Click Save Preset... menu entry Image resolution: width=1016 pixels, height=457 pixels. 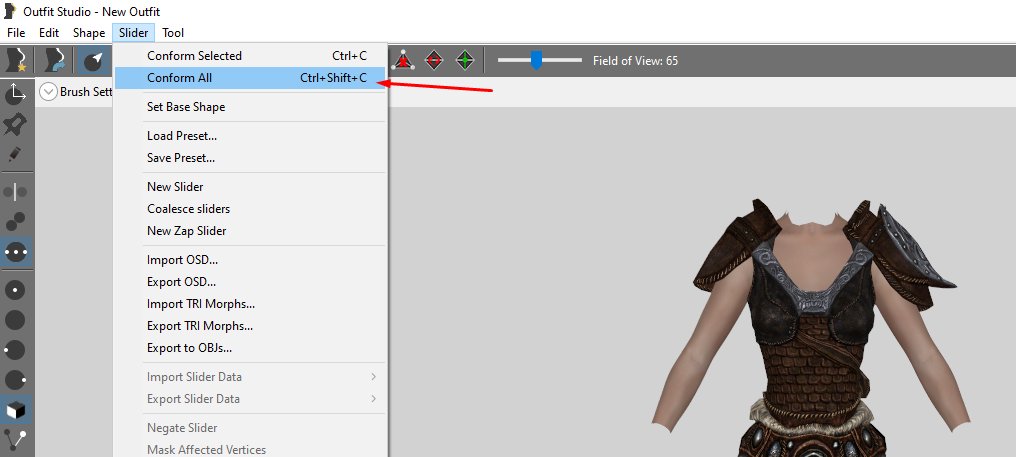(250, 158)
